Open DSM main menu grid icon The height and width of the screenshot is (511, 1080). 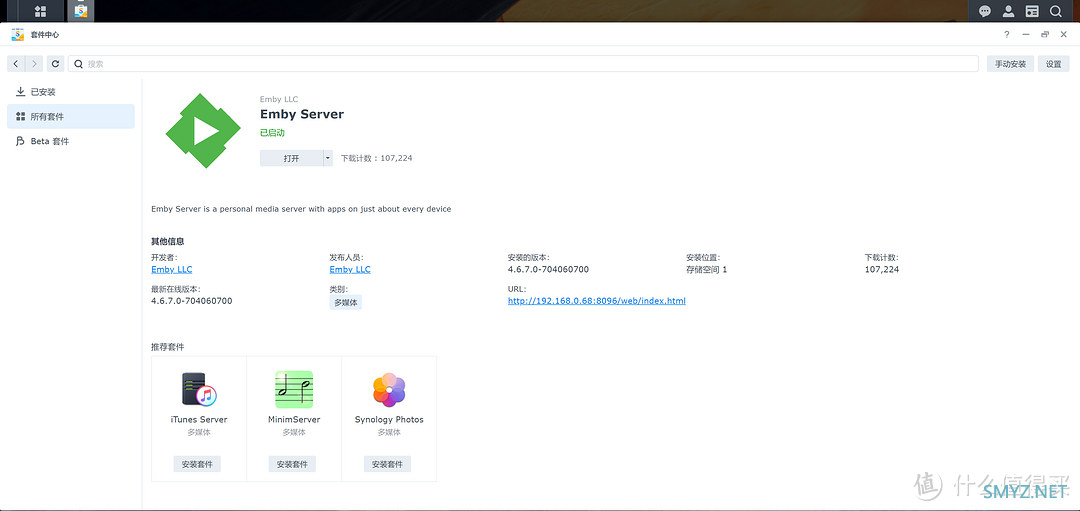pyautogui.click(x=40, y=11)
